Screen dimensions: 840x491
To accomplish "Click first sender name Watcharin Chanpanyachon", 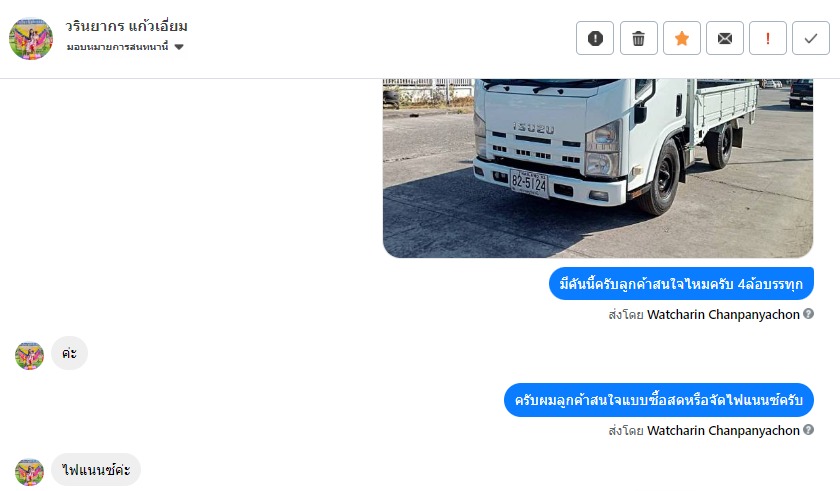I will click(x=723, y=314).
